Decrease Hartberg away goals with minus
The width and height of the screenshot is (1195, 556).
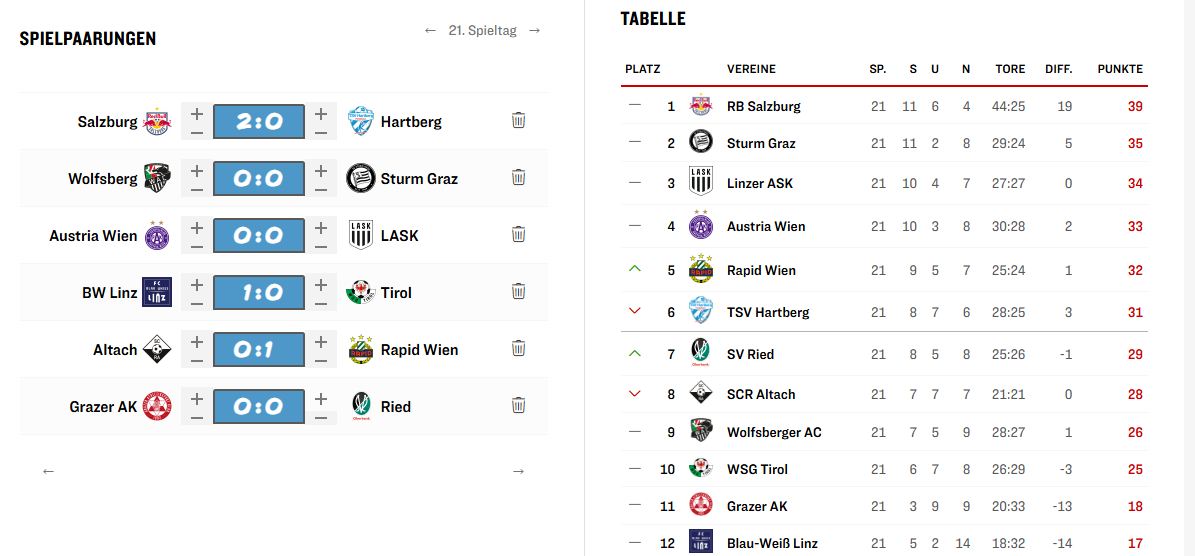click(320, 132)
